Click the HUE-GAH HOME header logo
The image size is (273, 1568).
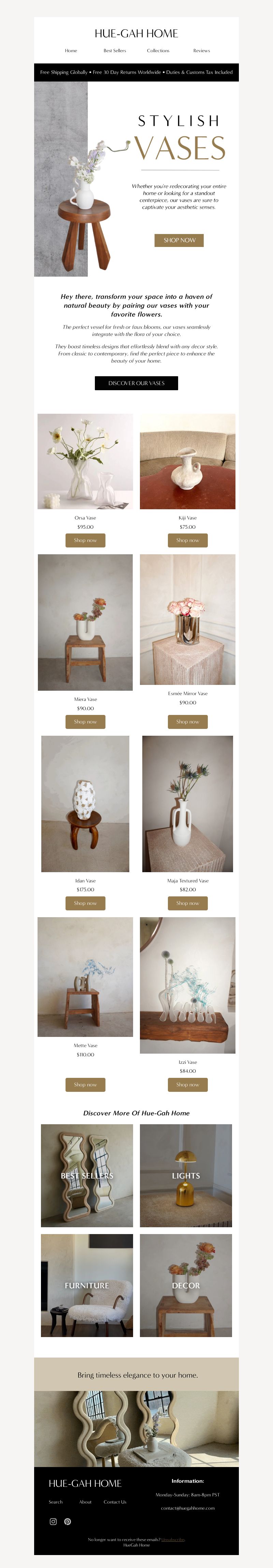click(136, 33)
